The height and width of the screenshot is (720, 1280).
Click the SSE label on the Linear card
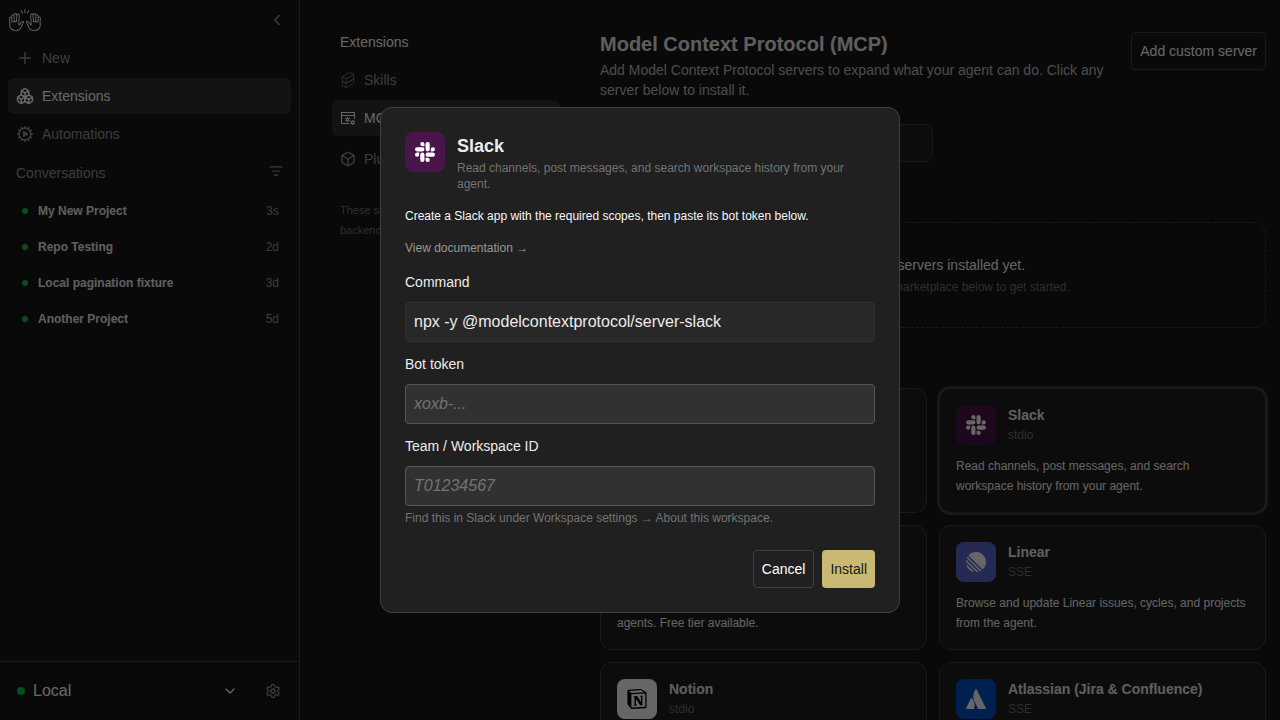[1020, 572]
